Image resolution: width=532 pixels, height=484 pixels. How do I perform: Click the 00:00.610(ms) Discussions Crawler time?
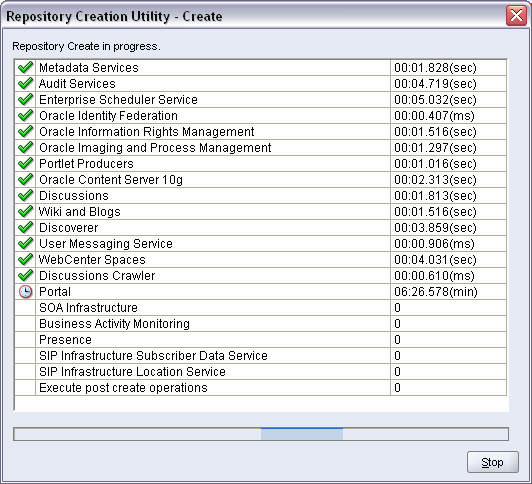pyautogui.click(x=434, y=275)
